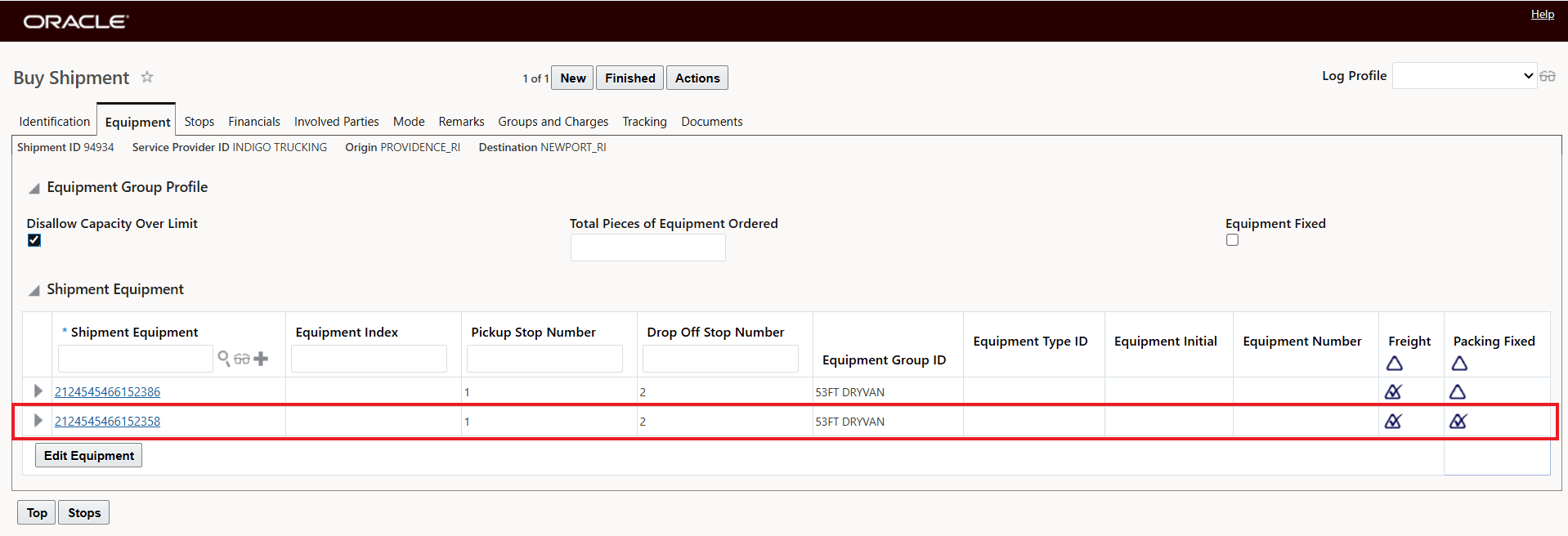
Task: Click view glasses icon next to Shipment Equipment field
Action: [x=242, y=359]
